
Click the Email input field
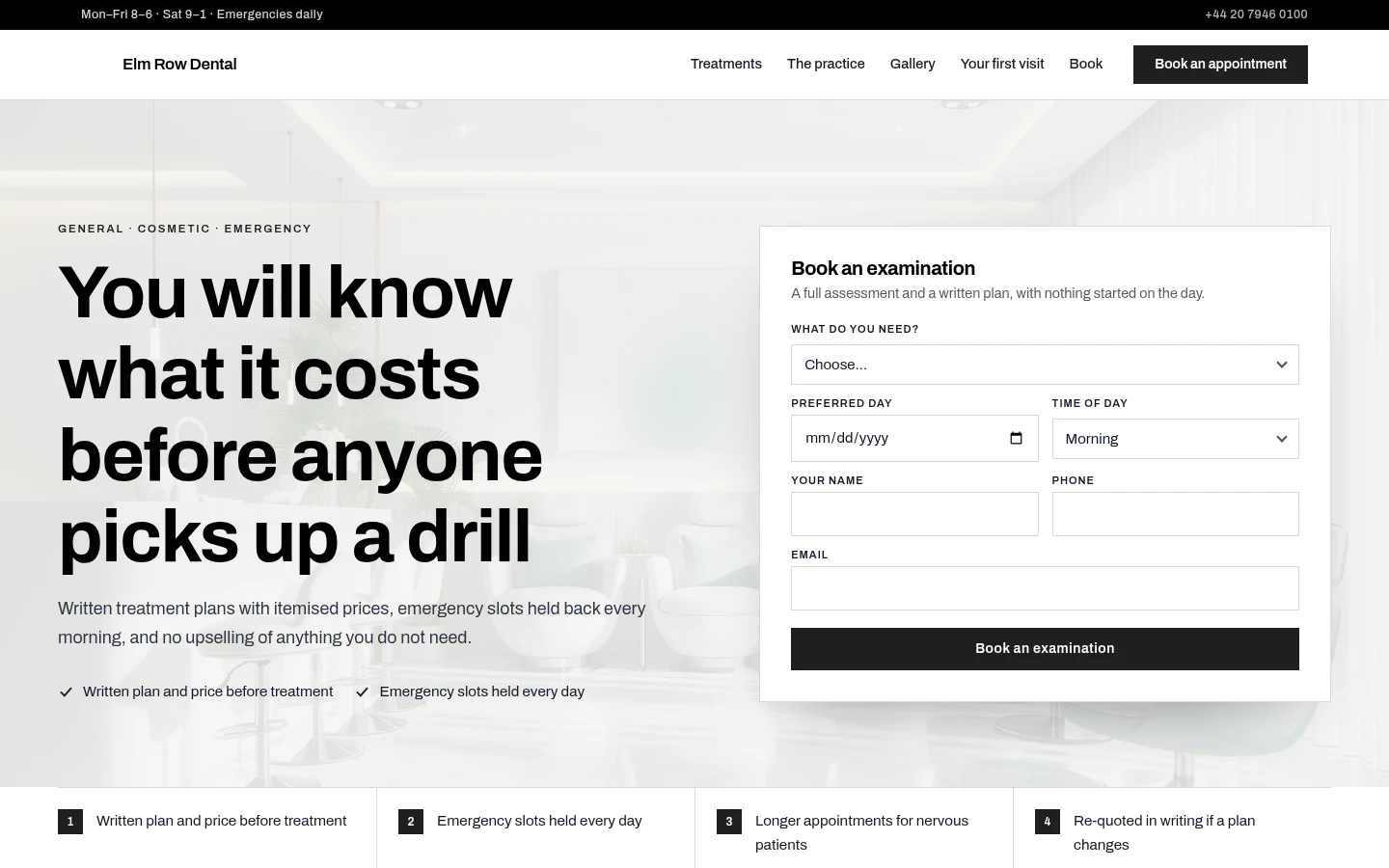[1045, 588]
